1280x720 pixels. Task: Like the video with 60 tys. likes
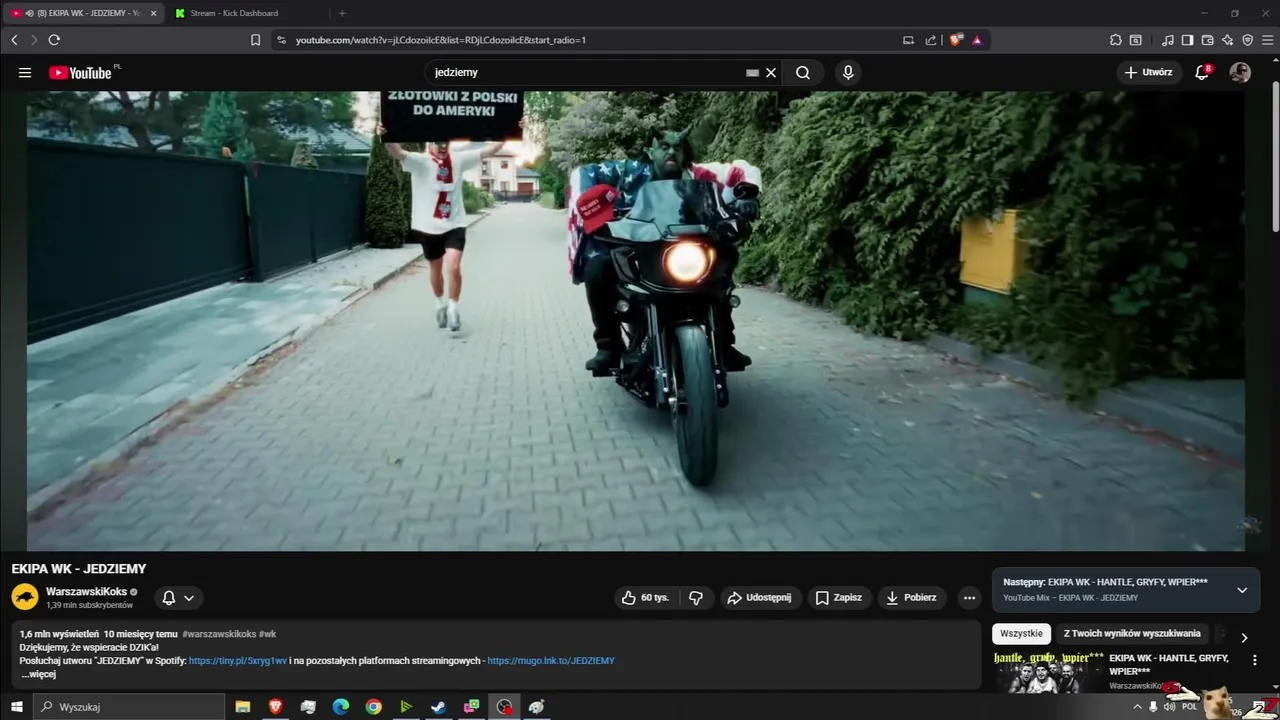coord(646,598)
